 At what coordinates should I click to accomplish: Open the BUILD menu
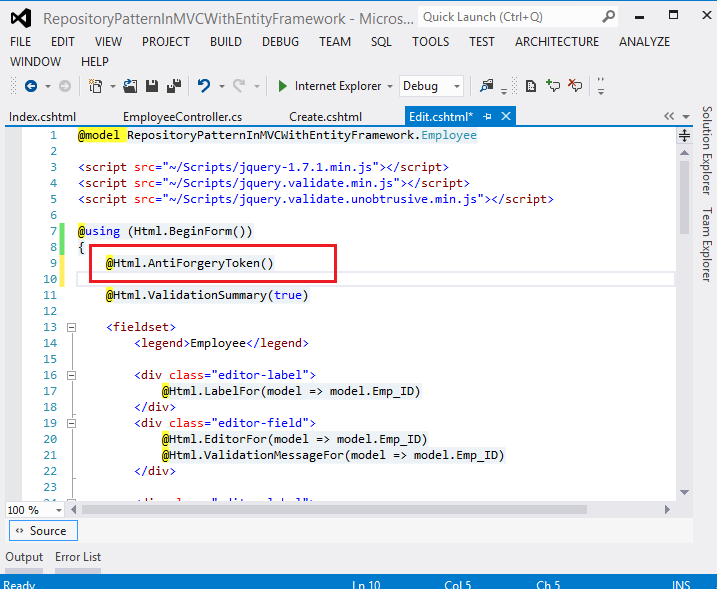(226, 42)
